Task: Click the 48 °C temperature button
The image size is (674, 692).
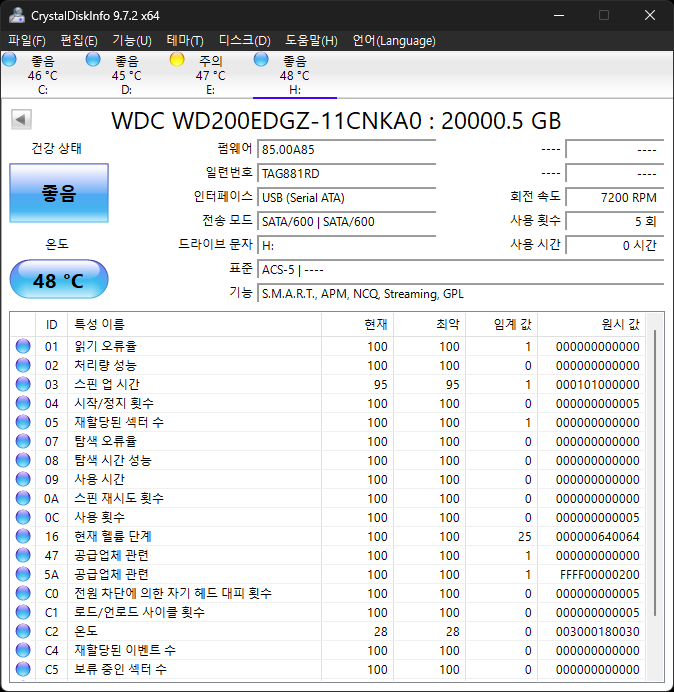Action: (59, 279)
